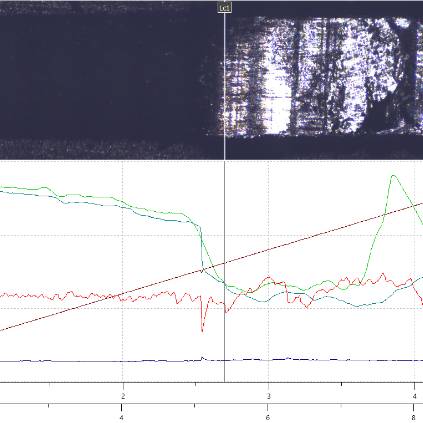Select the cursor marker label atop the image

click(224, 7)
